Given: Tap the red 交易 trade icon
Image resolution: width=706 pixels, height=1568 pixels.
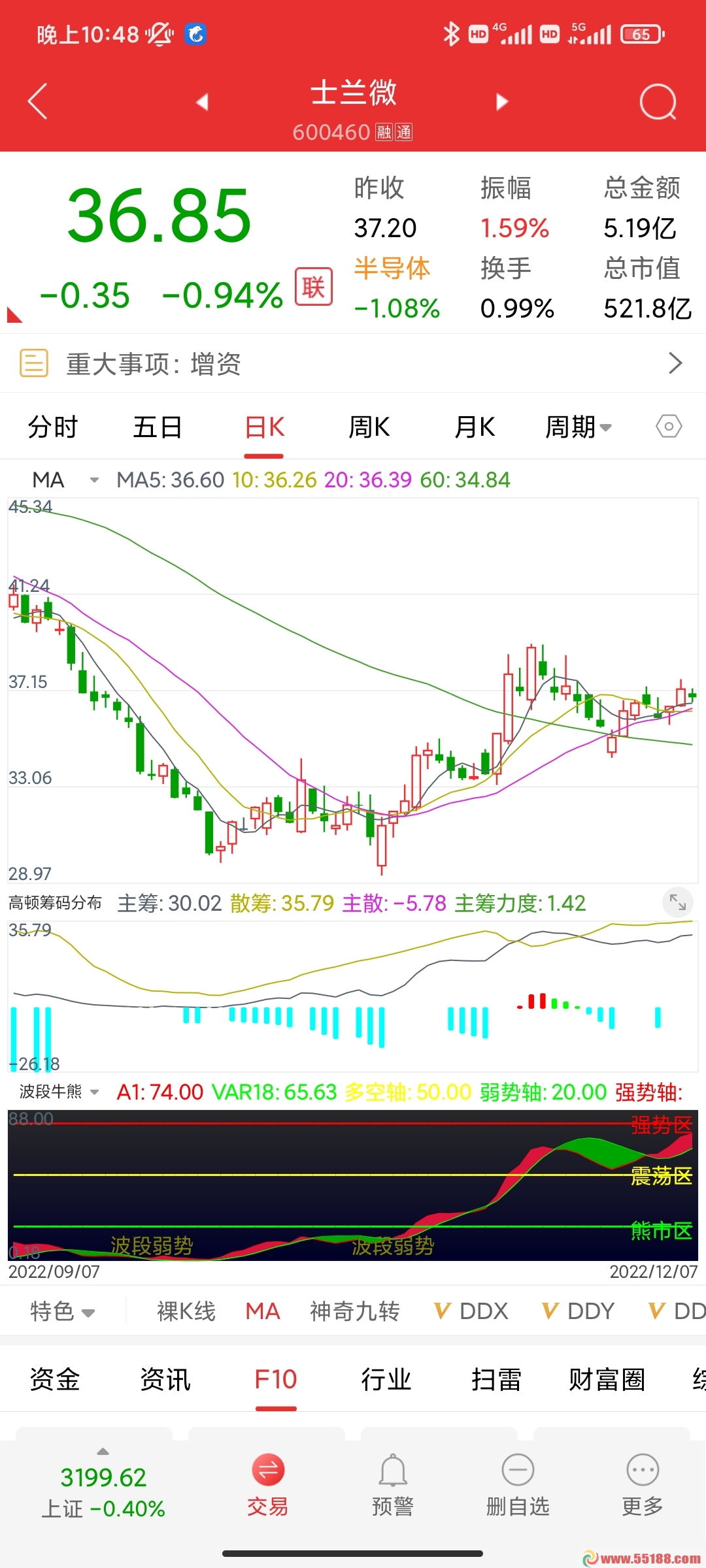Looking at the screenshot, I should click(x=268, y=1471).
